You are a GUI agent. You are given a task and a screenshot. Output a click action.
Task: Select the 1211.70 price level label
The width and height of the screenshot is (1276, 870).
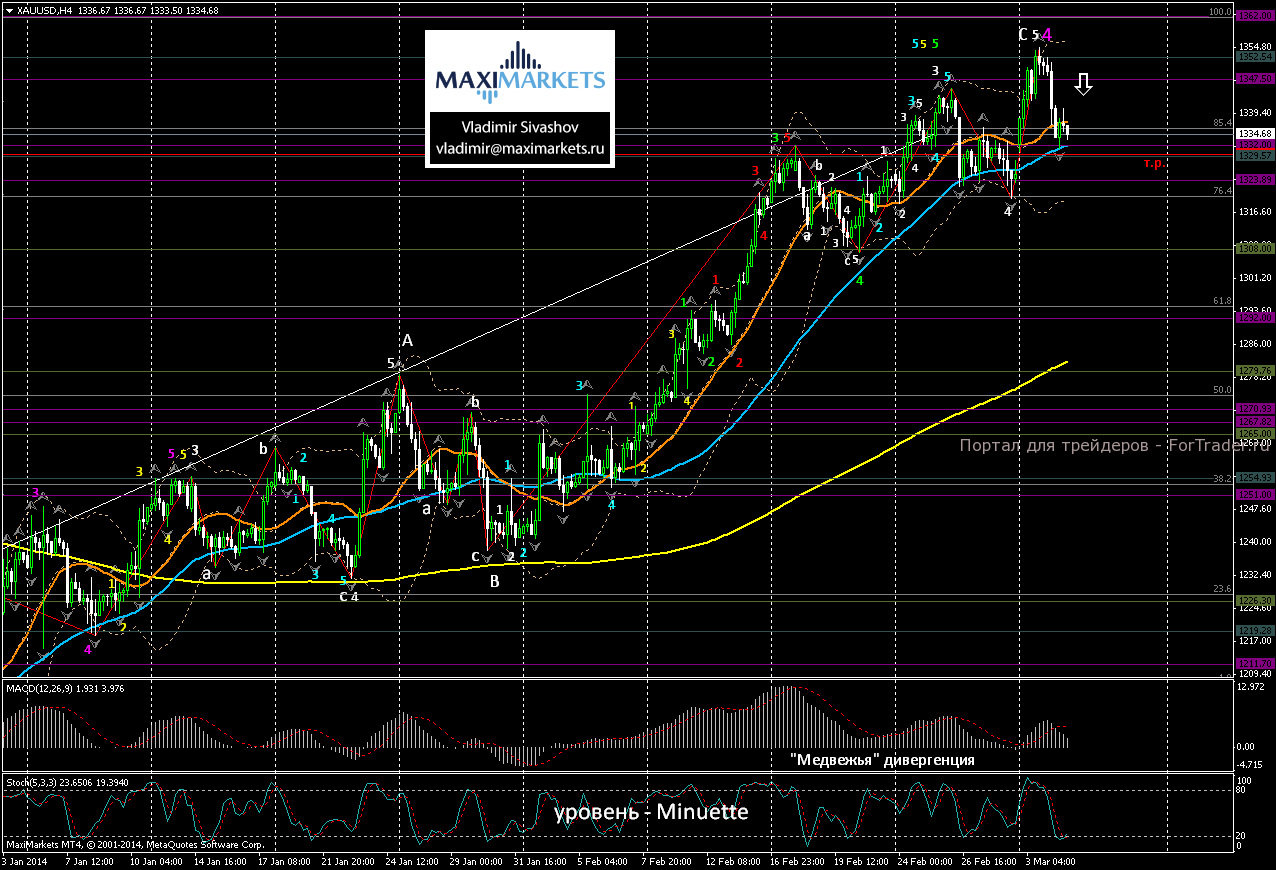[x=1254, y=663]
